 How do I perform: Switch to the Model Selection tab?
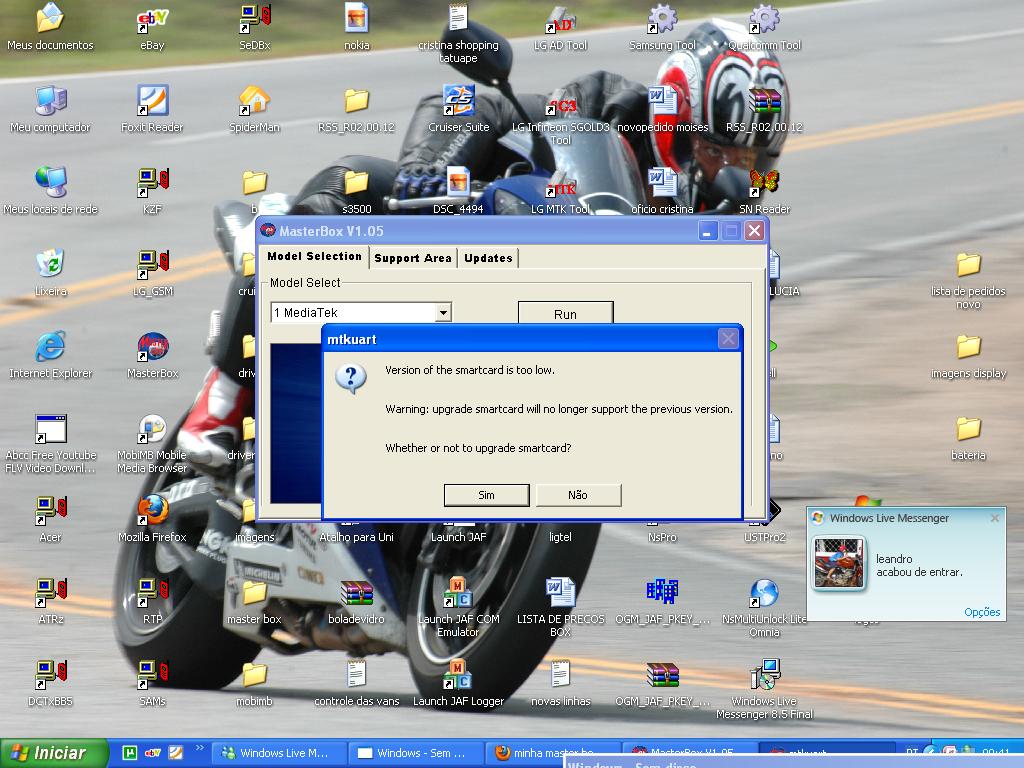click(314, 256)
